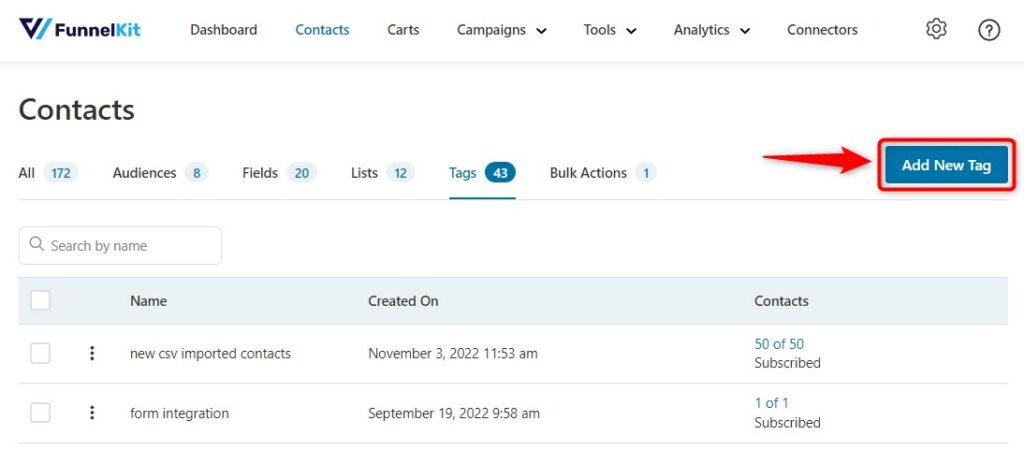Screen dimensions: 1024x450
Task: Expand the Analytics dropdown menu
Action: pyautogui.click(x=712, y=30)
